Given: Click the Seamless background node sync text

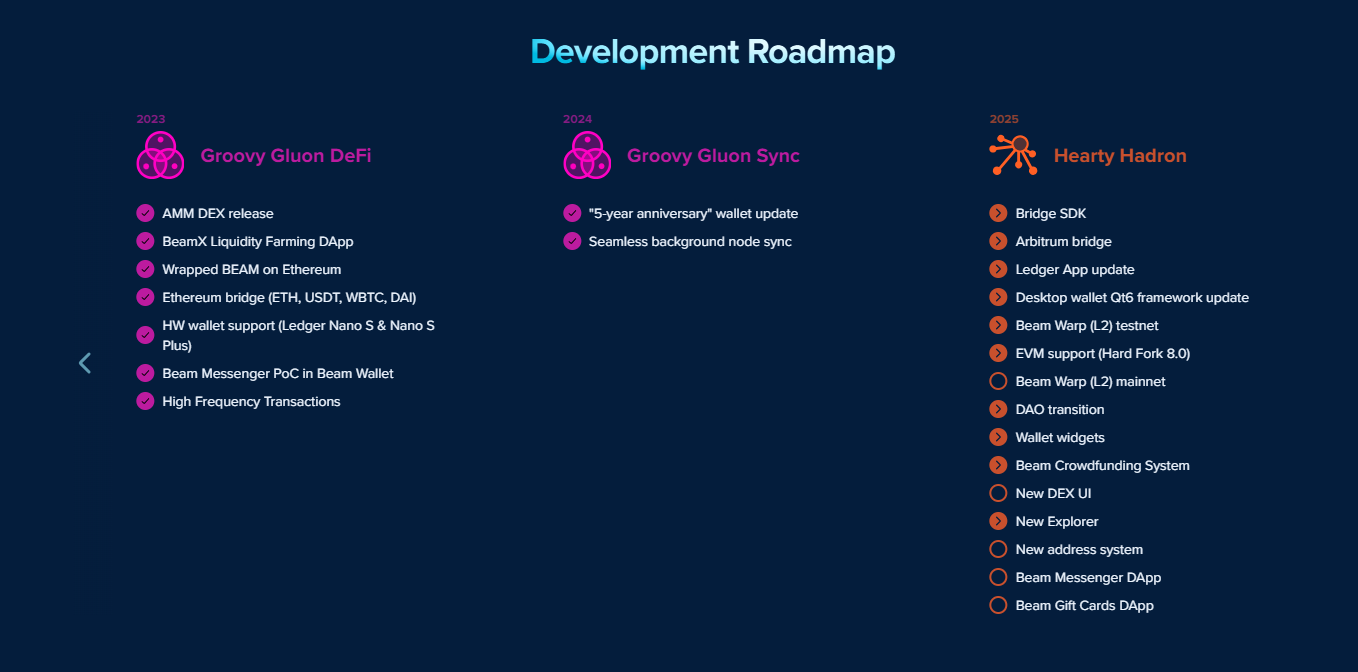Looking at the screenshot, I should [690, 241].
